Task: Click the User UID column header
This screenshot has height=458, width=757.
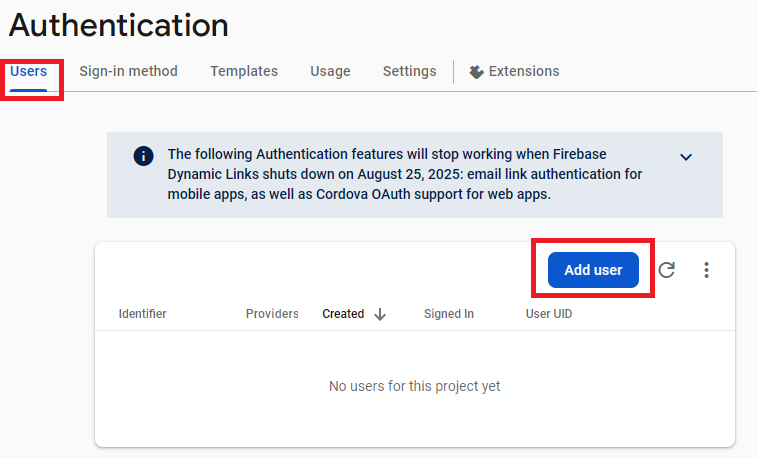Action: [549, 314]
